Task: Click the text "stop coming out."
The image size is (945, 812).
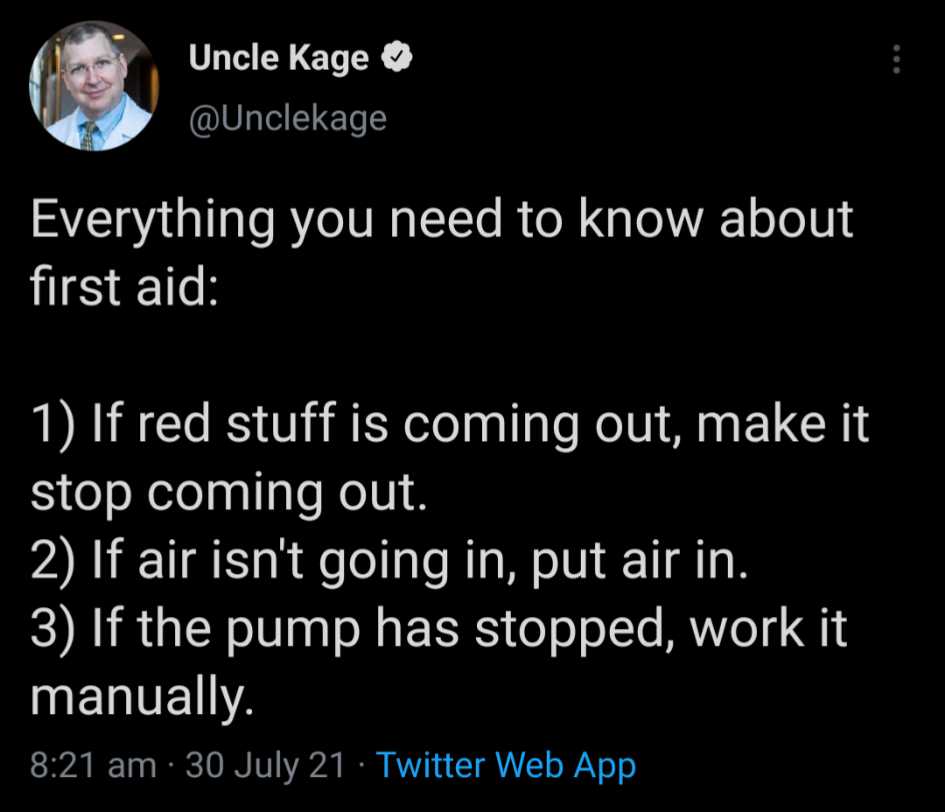Action: (228, 494)
